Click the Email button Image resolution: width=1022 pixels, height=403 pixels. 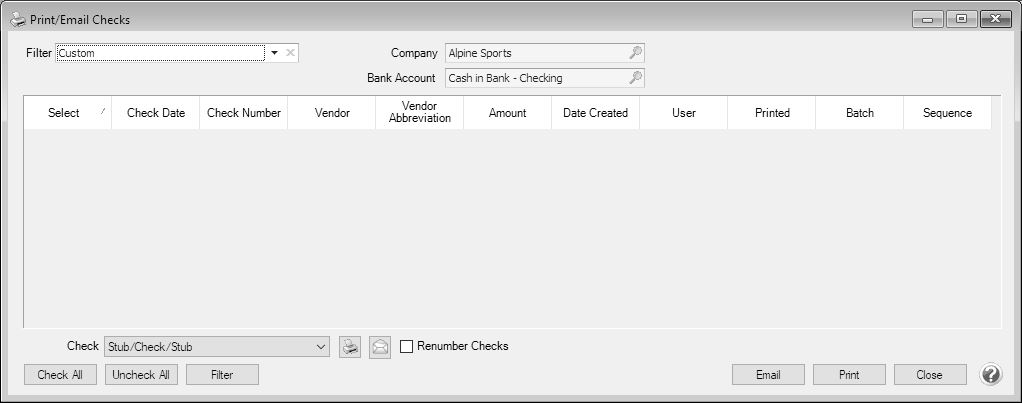pos(768,375)
